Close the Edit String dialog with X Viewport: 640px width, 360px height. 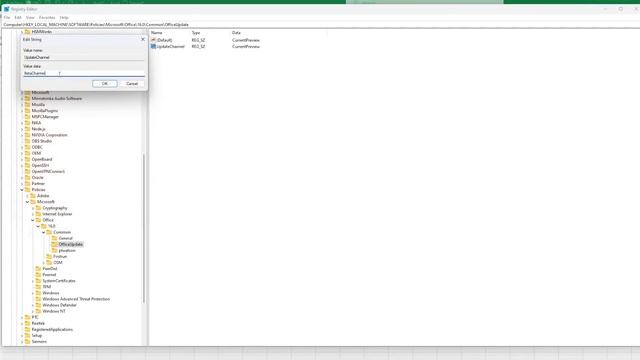click(143, 39)
